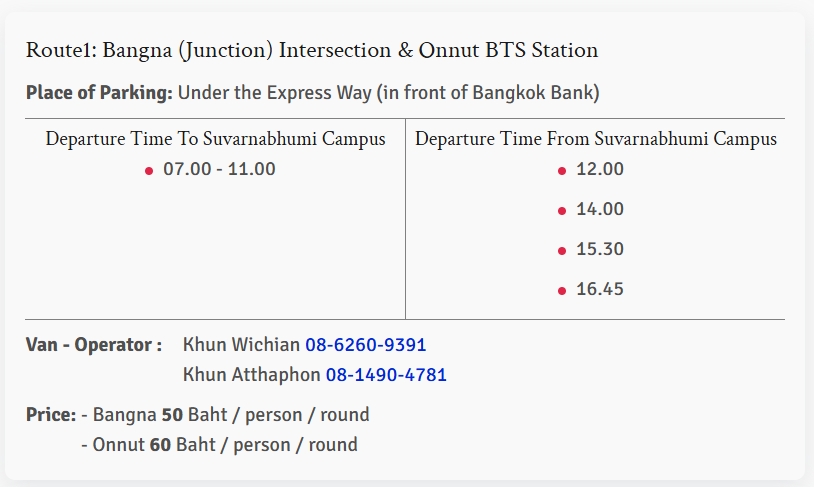Click the red bullet next to 12.00
The image size is (814, 487).
point(562,171)
